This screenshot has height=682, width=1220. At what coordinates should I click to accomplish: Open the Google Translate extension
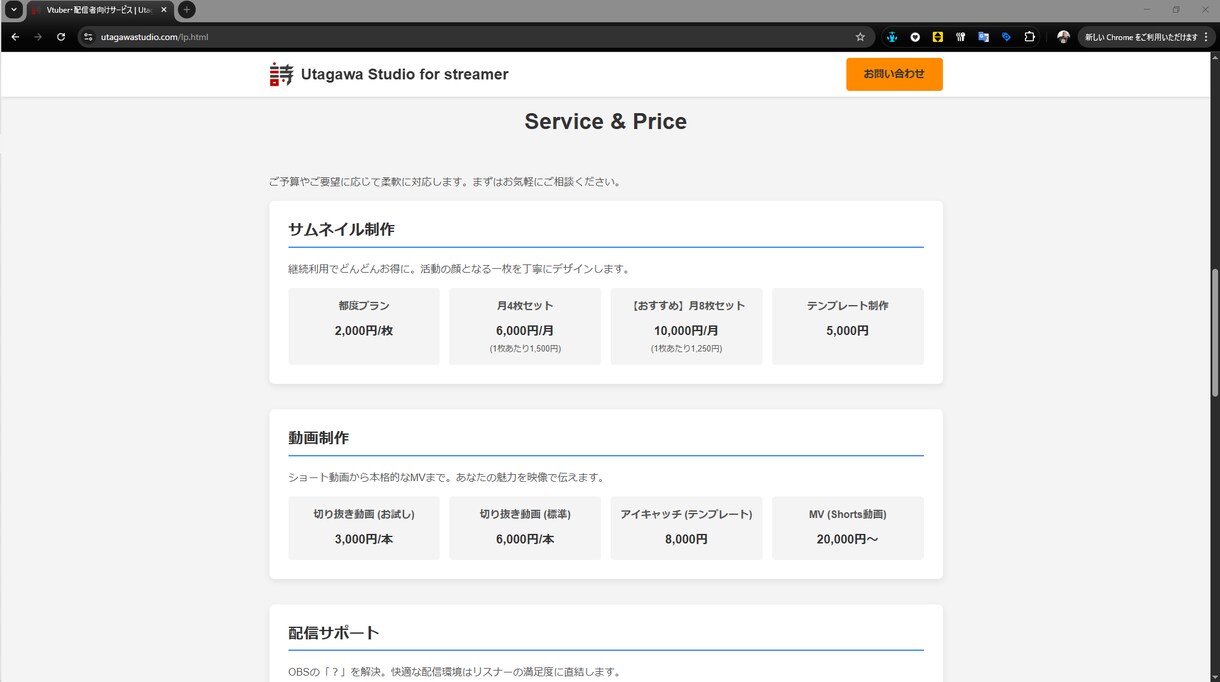[x=984, y=37]
